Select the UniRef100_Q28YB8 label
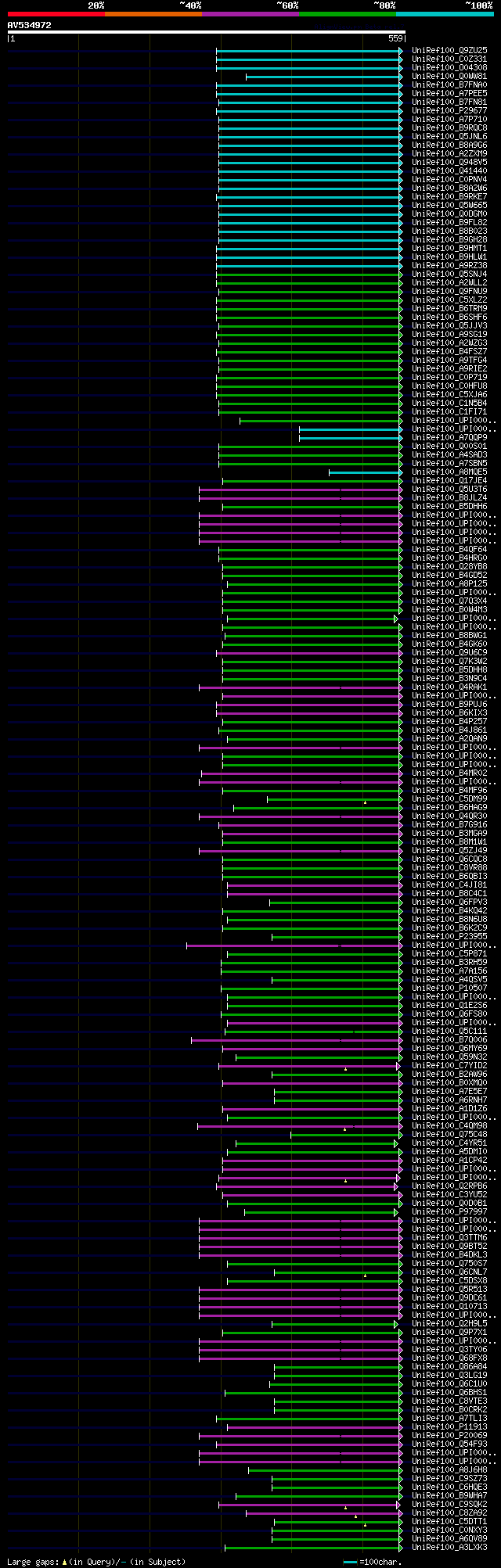The width and height of the screenshot is (501, 1568). point(449,566)
